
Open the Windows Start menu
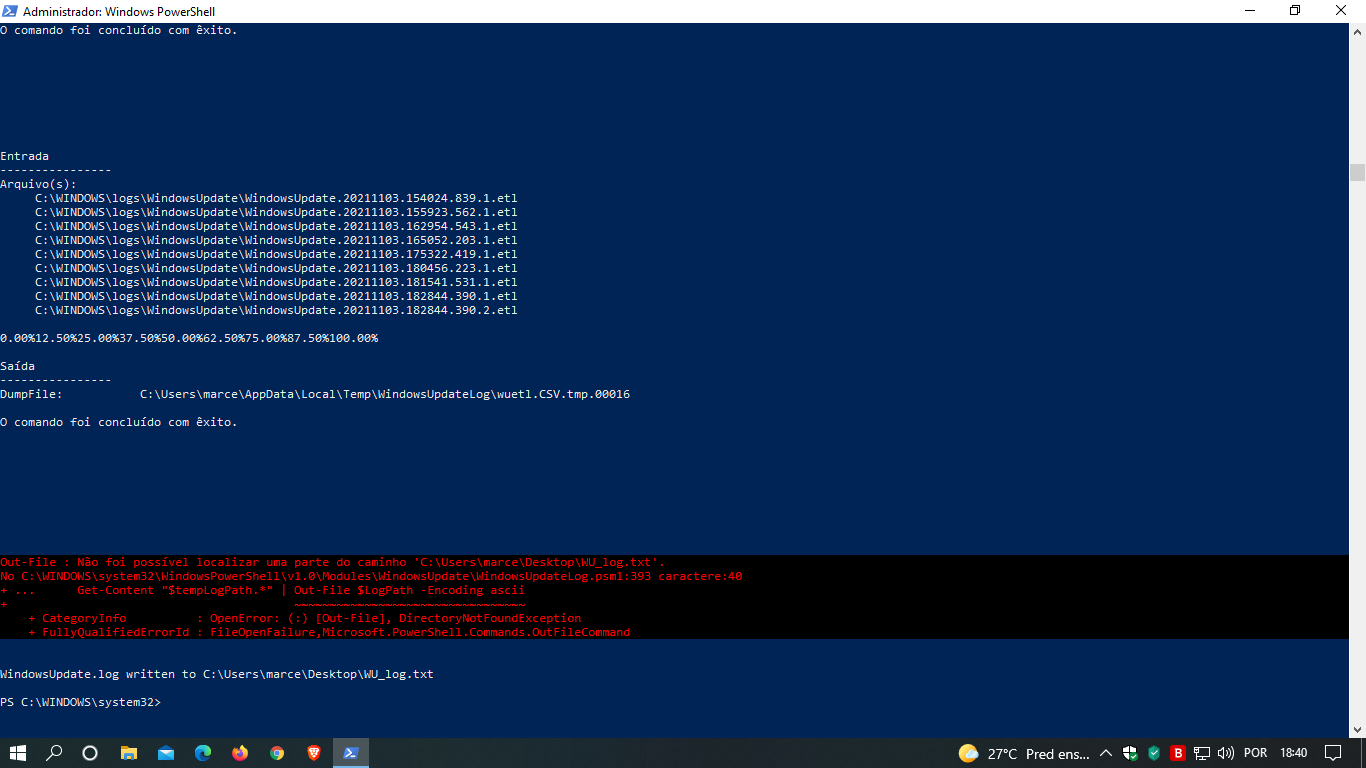pyautogui.click(x=17, y=753)
